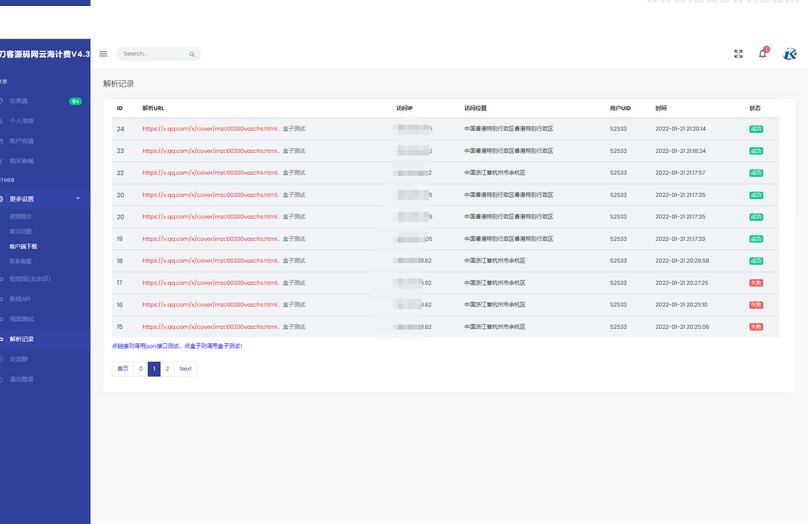Click 盒子测试 in row ID 15
The height and width of the screenshot is (524, 808).
(294, 327)
